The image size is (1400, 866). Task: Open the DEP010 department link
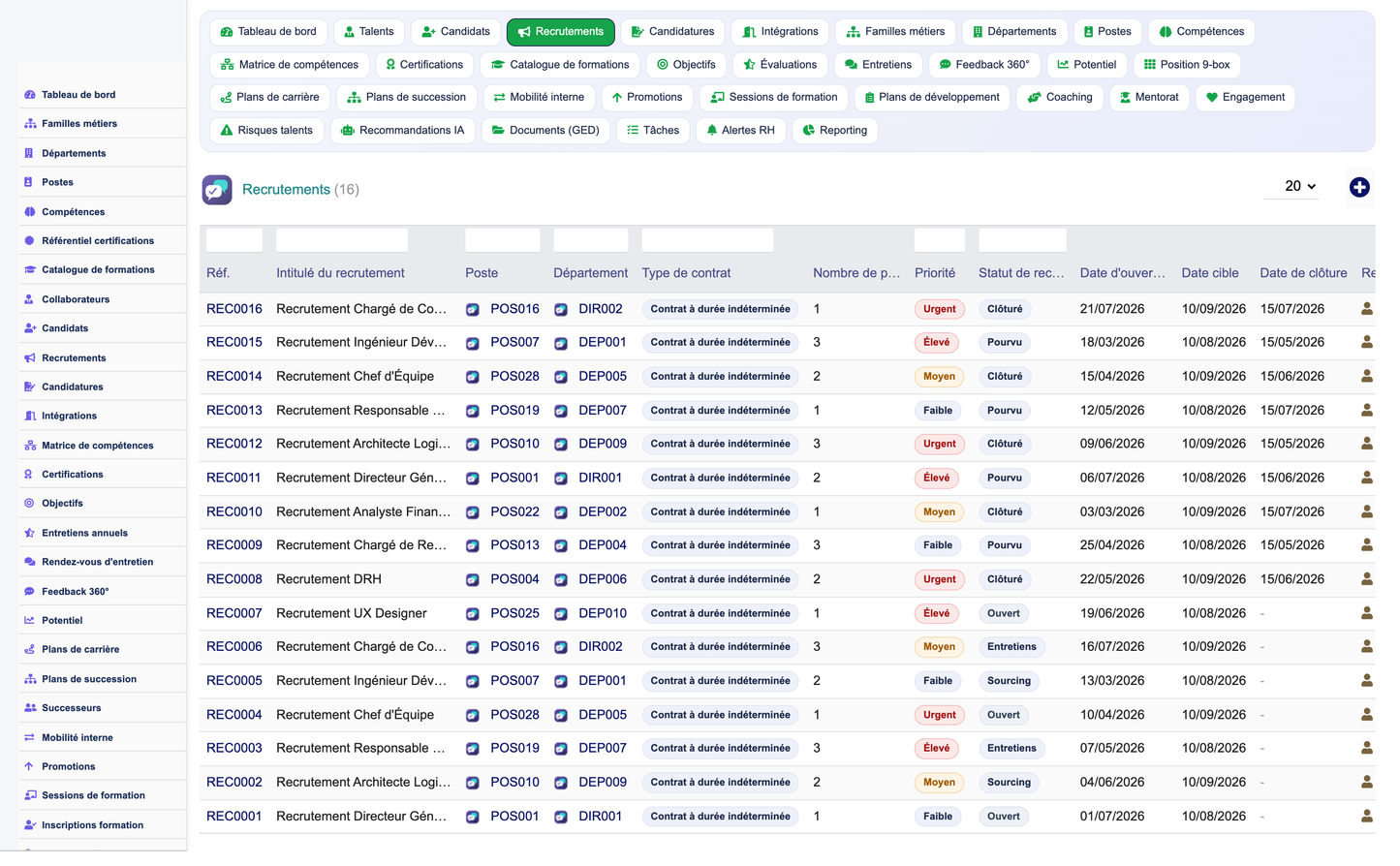[603, 613]
